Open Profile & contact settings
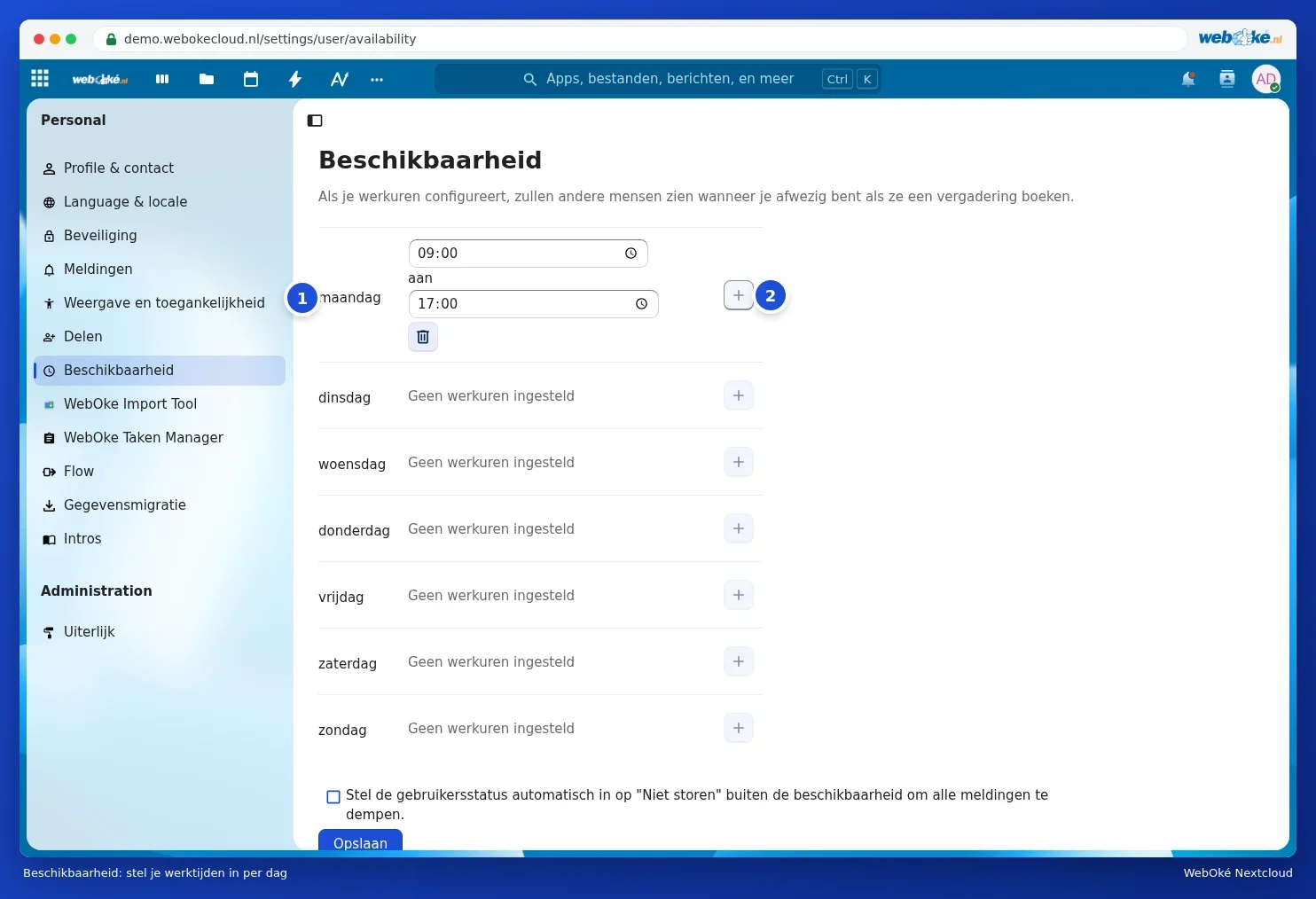 coord(160,168)
